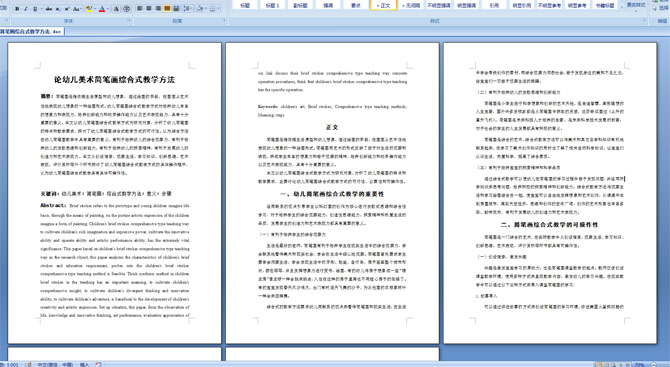Viewport: 670px width, 367px height.
Task: Apply italic formatting
Action: pos(26,9)
